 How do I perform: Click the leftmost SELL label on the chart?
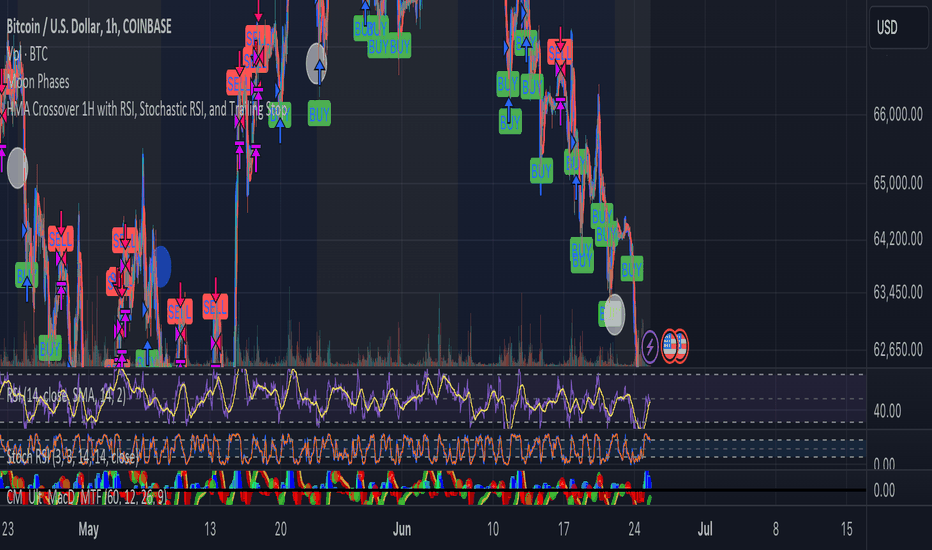point(61,239)
